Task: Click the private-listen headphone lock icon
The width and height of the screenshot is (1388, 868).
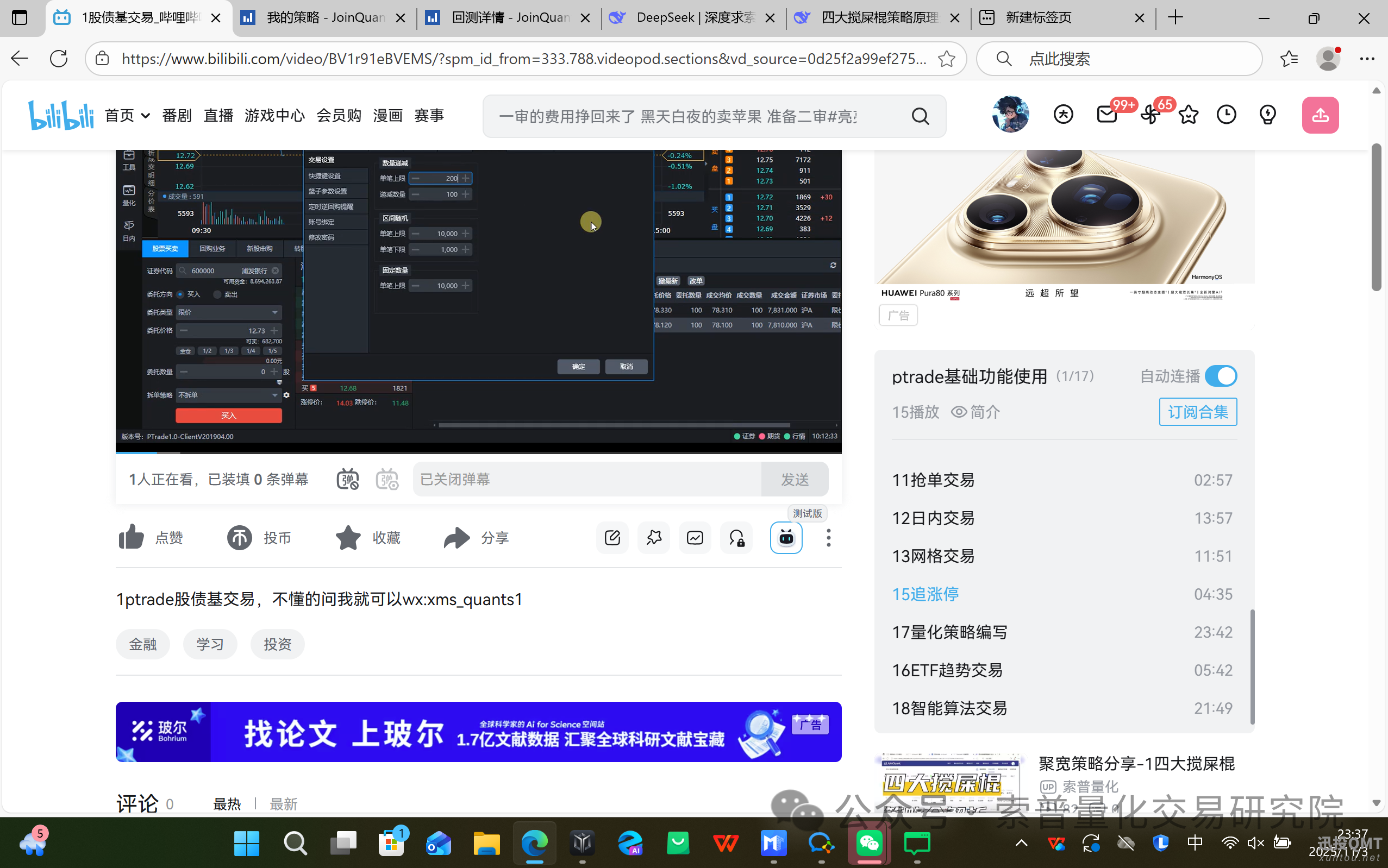Action: (736, 537)
